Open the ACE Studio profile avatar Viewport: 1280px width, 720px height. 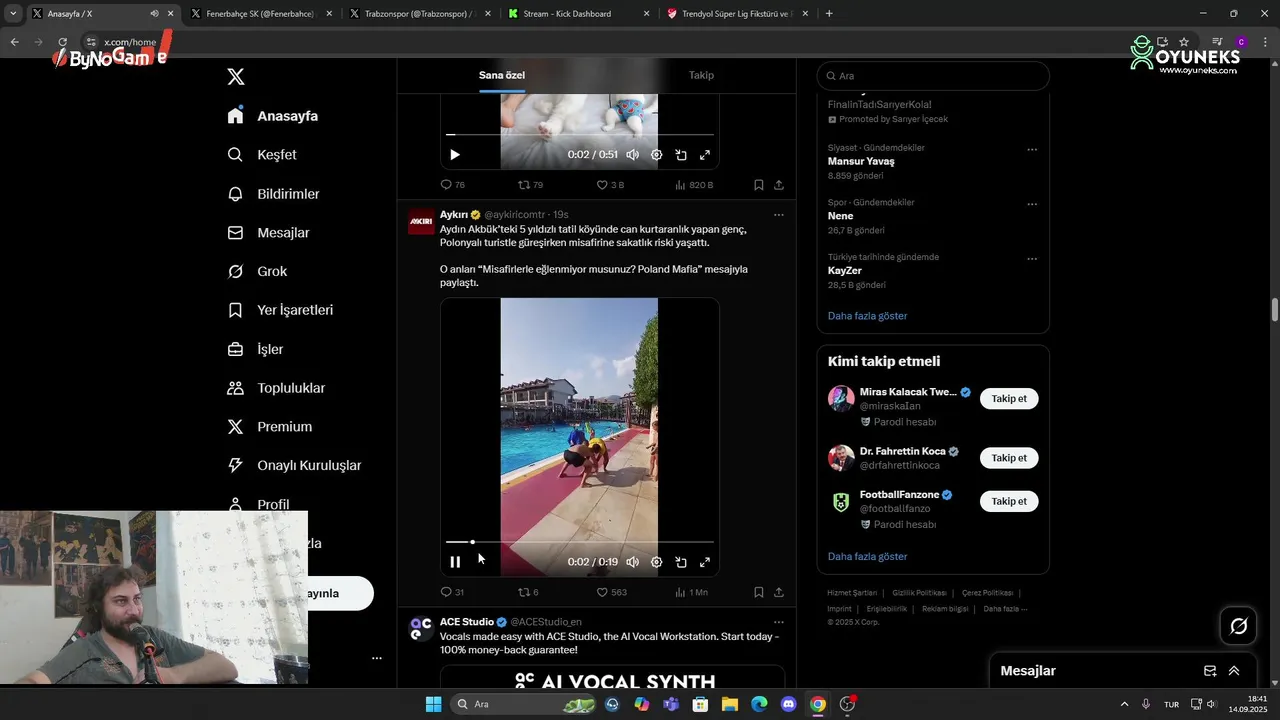pyautogui.click(x=421, y=629)
